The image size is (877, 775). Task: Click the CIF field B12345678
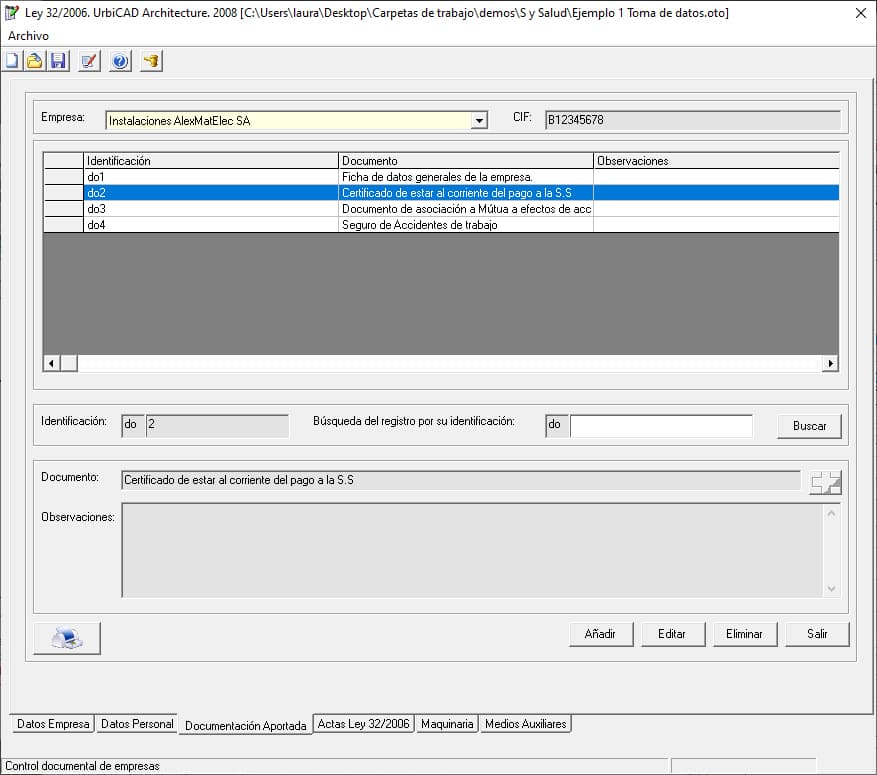coord(692,120)
